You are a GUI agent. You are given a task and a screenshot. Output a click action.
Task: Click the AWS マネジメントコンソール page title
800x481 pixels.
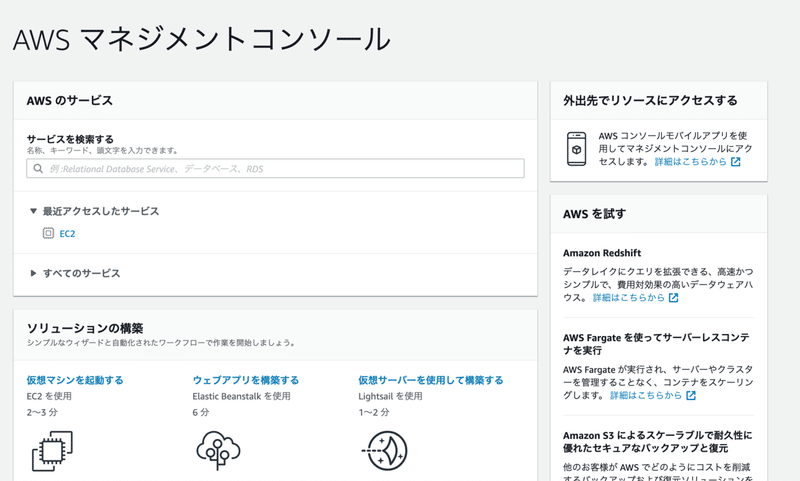(202, 39)
